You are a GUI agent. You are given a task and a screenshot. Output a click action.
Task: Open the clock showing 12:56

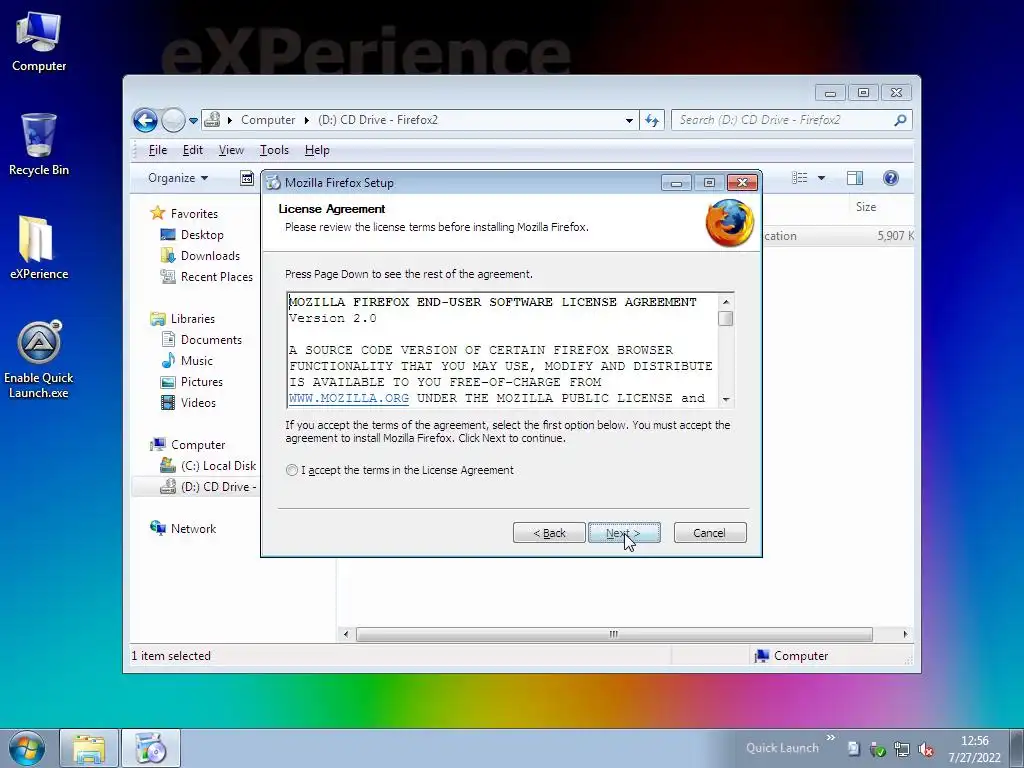[974, 741]
